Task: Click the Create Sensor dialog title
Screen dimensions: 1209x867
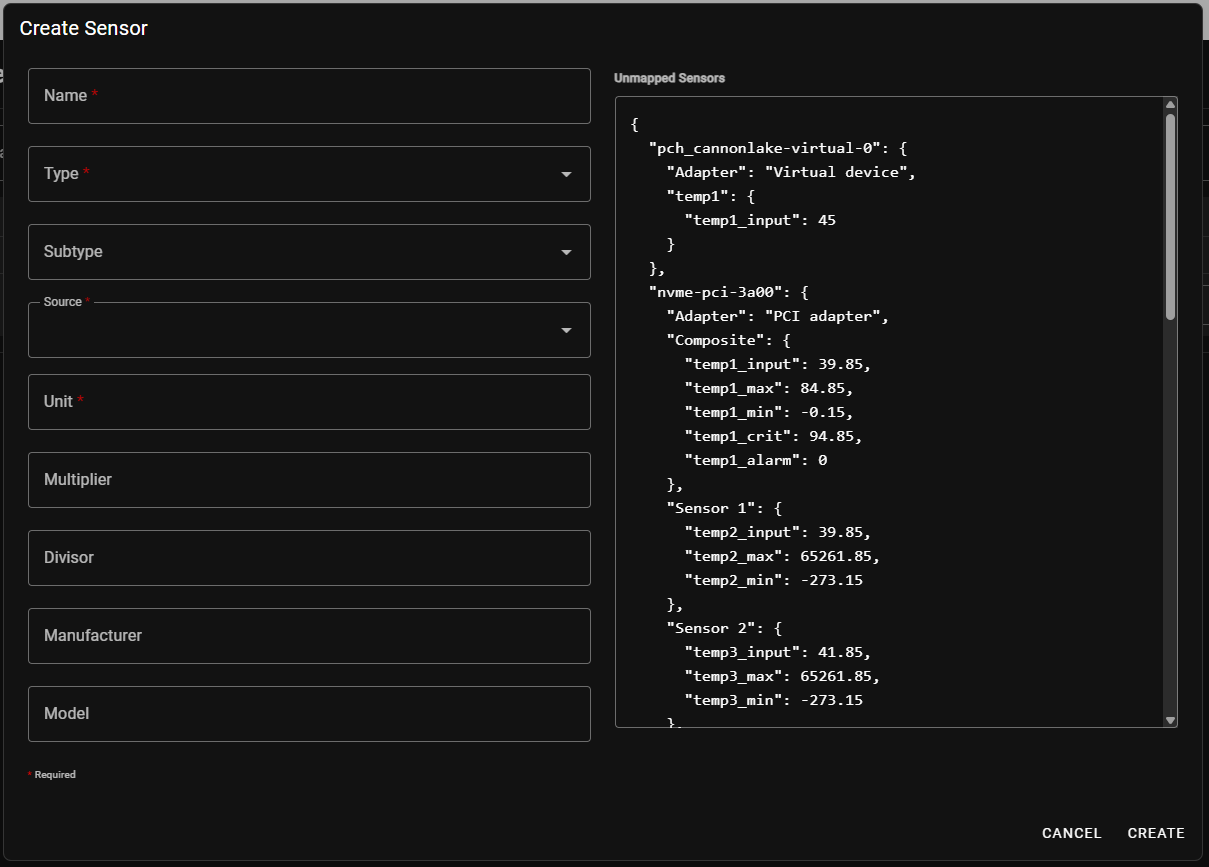Action: coord(84,29)
